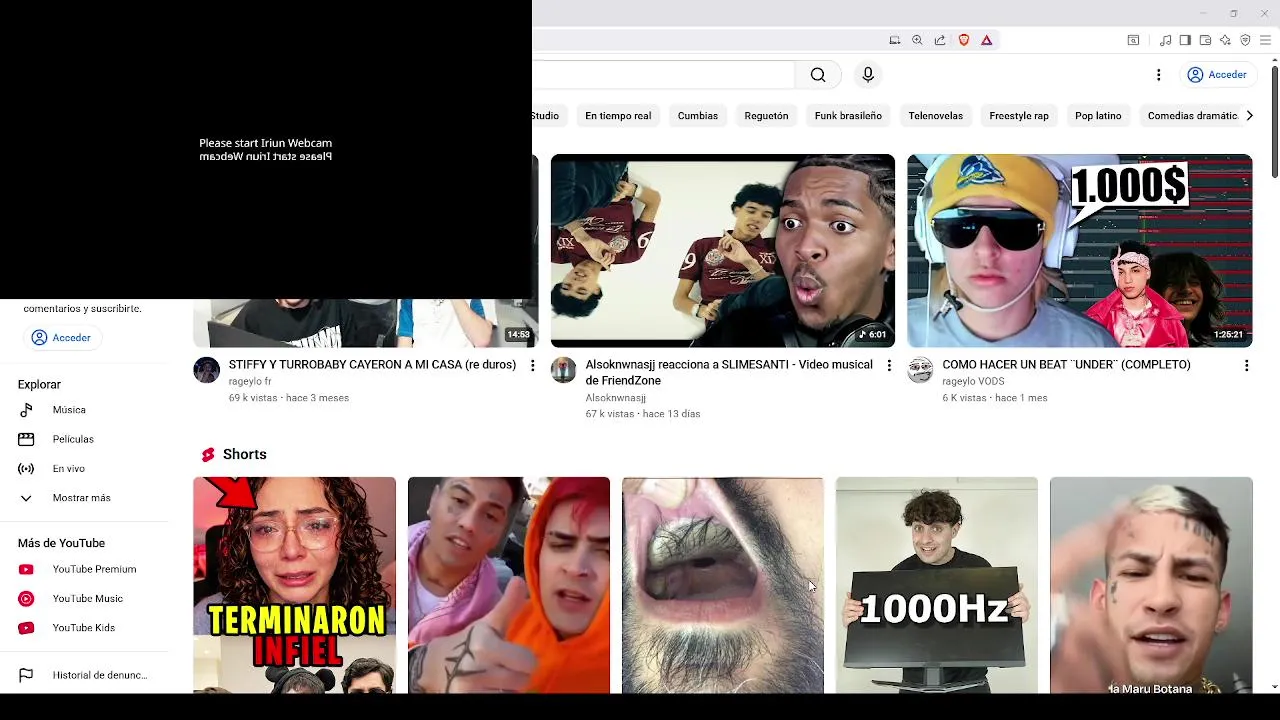Screen dimensions: 1280x720
Task: Open the 14:53 video thumbnail
Action: 366,323
